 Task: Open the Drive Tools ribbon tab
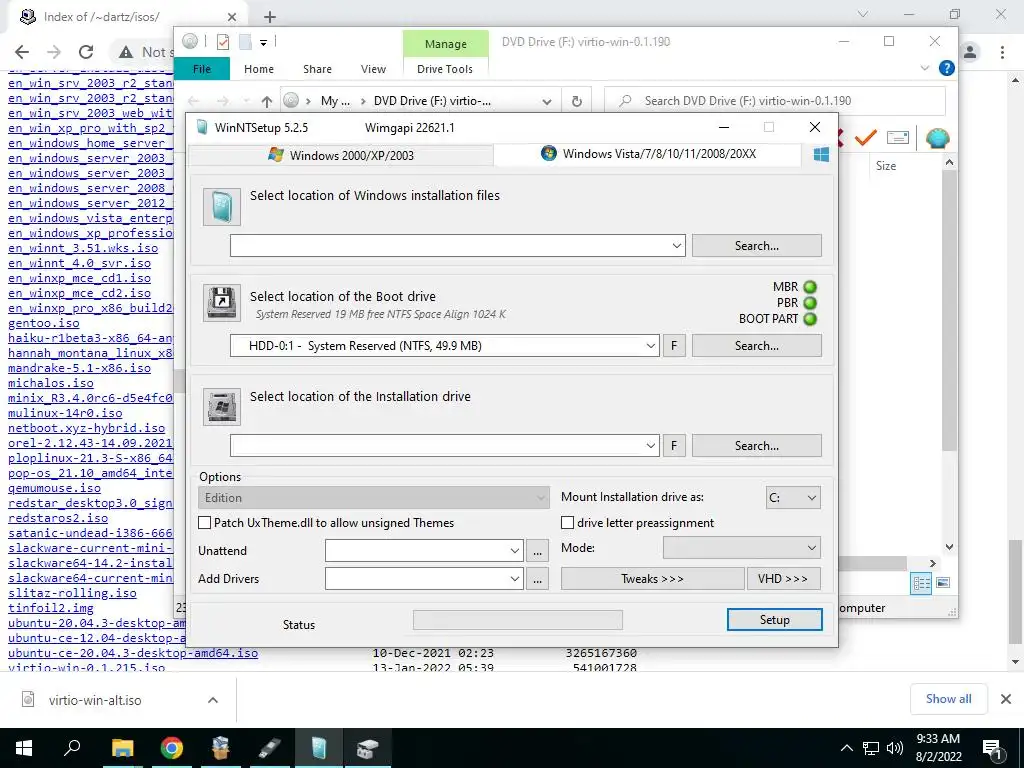[x=445, y=69]
